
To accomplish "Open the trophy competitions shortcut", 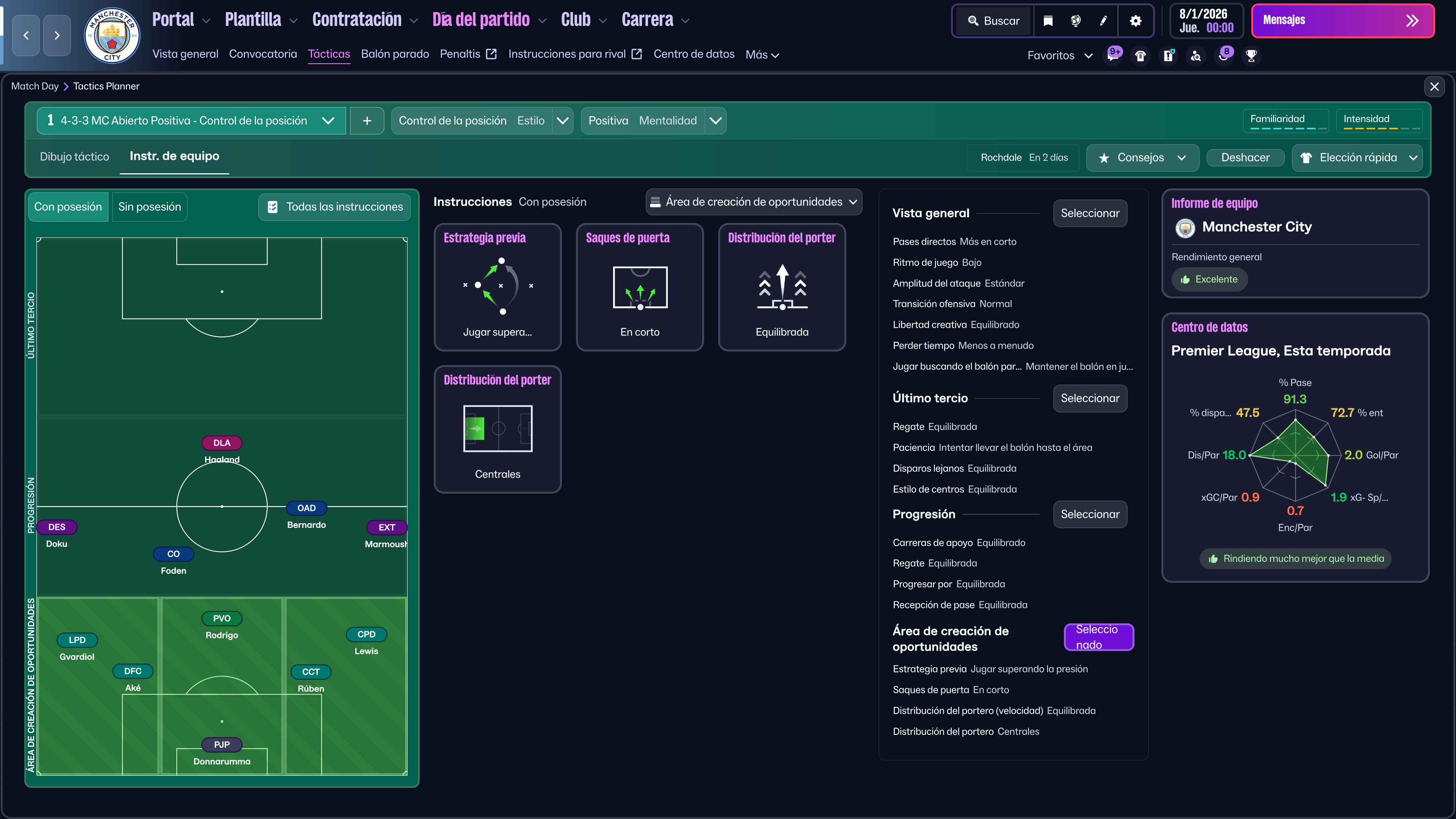I will (x=1251, y=55).
